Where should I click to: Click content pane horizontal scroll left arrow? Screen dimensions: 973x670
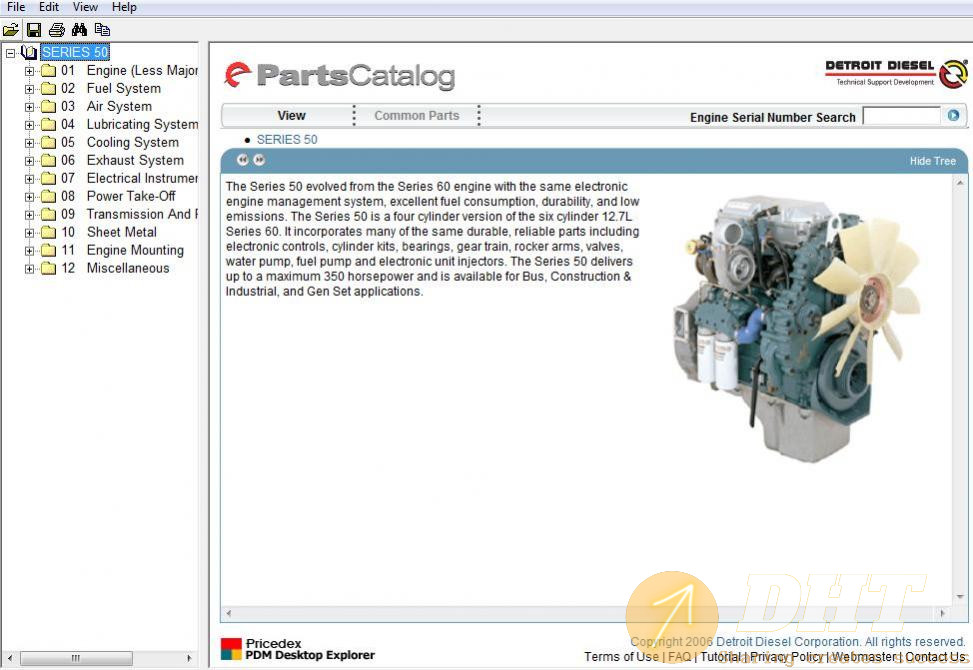pos(229,613)
